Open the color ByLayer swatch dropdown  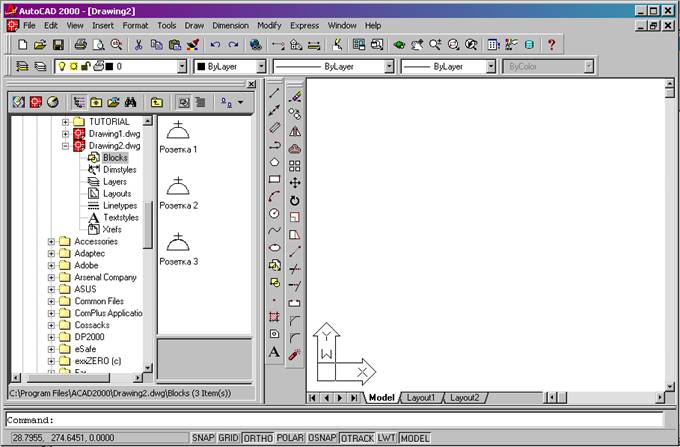coord(261,67)
